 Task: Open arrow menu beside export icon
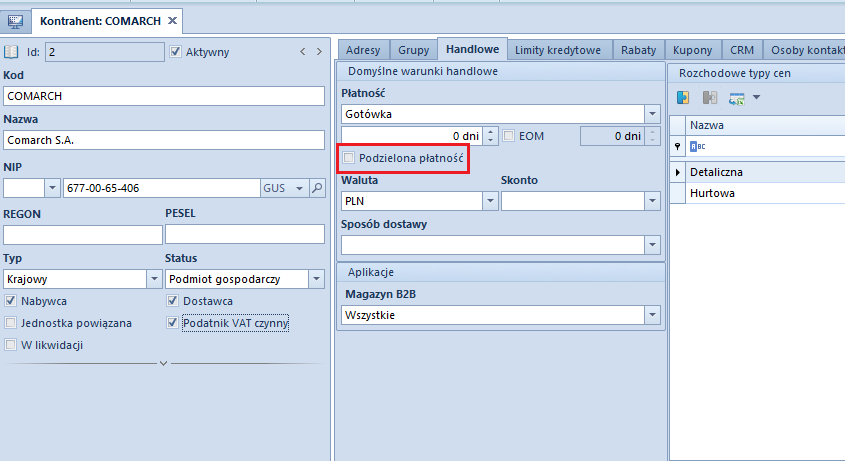(757, 98)
